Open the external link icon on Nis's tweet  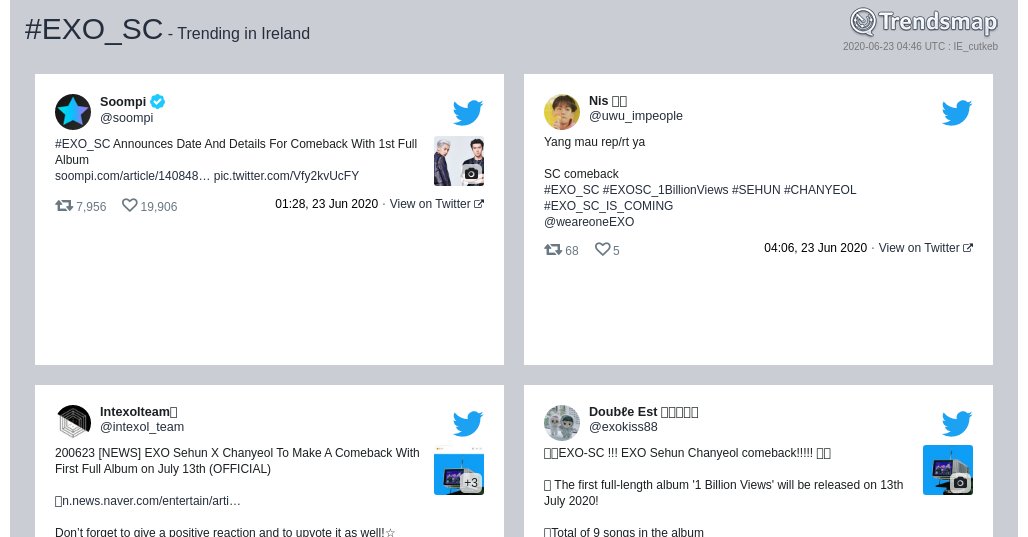click(968, 248)
